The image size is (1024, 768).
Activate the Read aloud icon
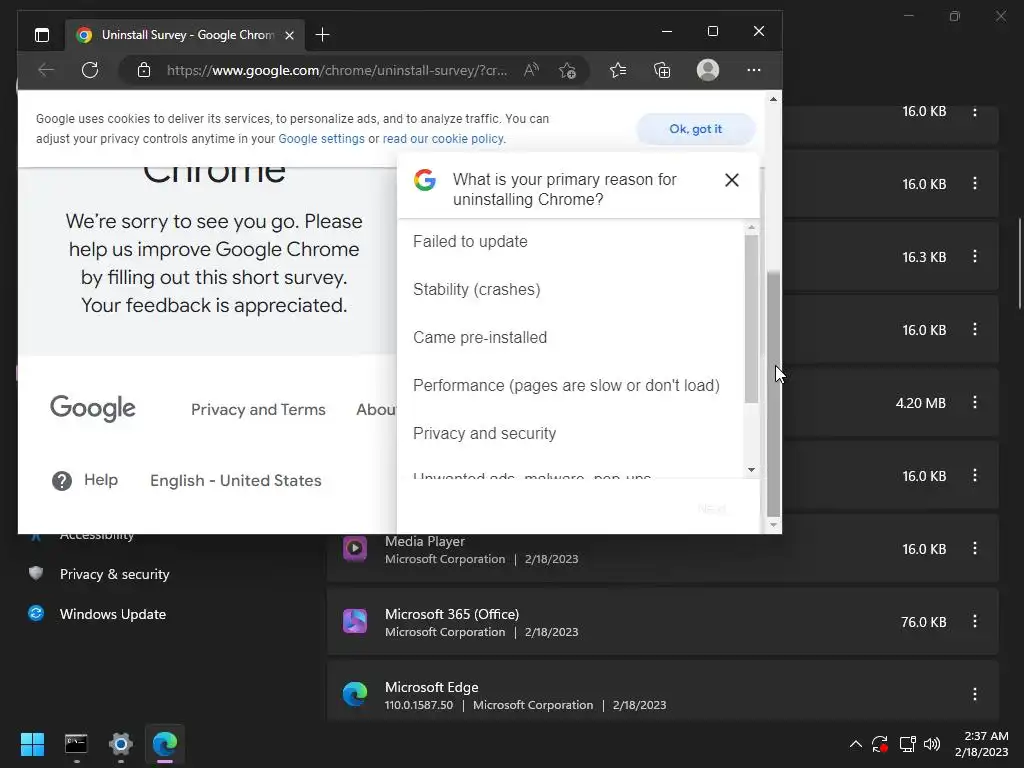[531, 70]
